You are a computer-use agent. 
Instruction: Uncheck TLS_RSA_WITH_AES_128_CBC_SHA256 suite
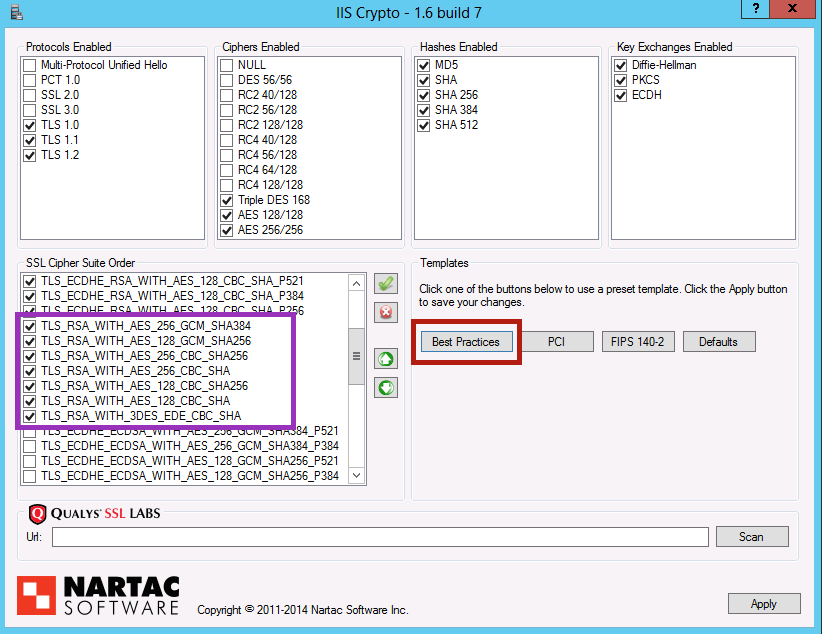pos(30,386)
